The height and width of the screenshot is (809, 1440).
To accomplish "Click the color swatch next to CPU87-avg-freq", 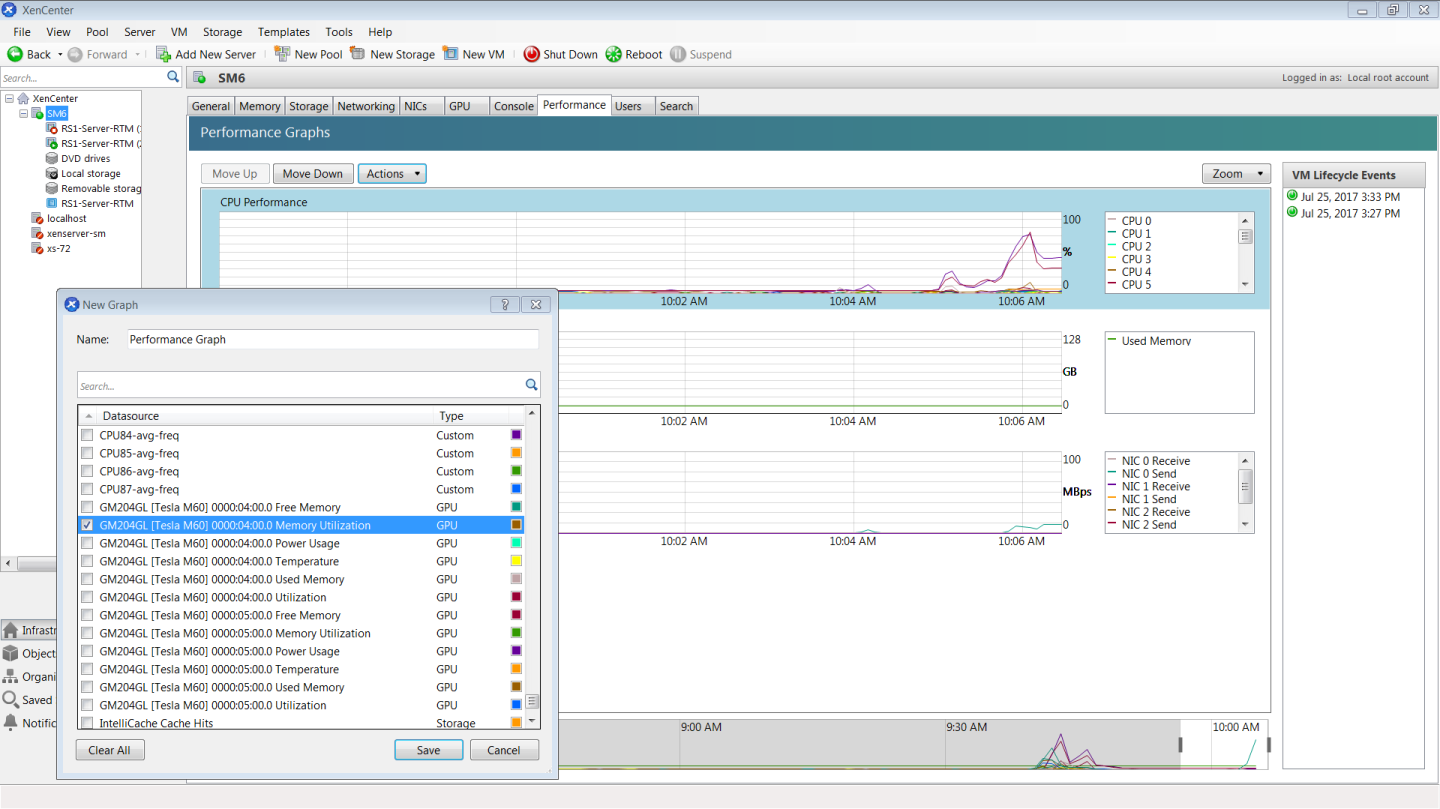I will pyautogui.click(x=517, y=489).
